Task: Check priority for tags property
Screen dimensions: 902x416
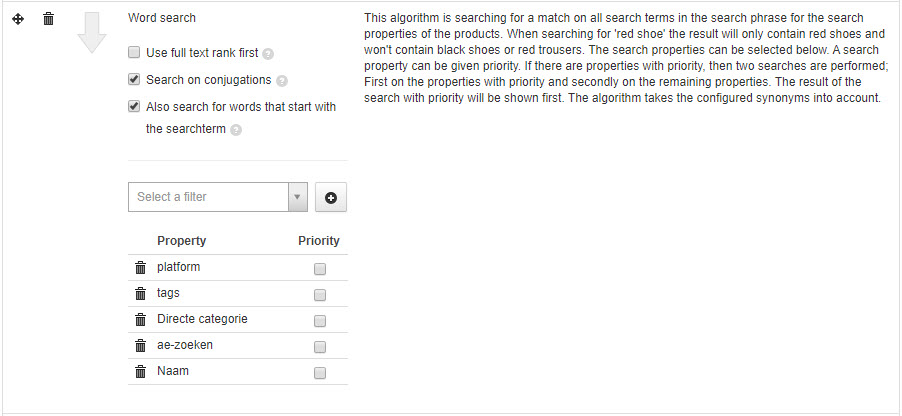Action: (x=320, y=295)
